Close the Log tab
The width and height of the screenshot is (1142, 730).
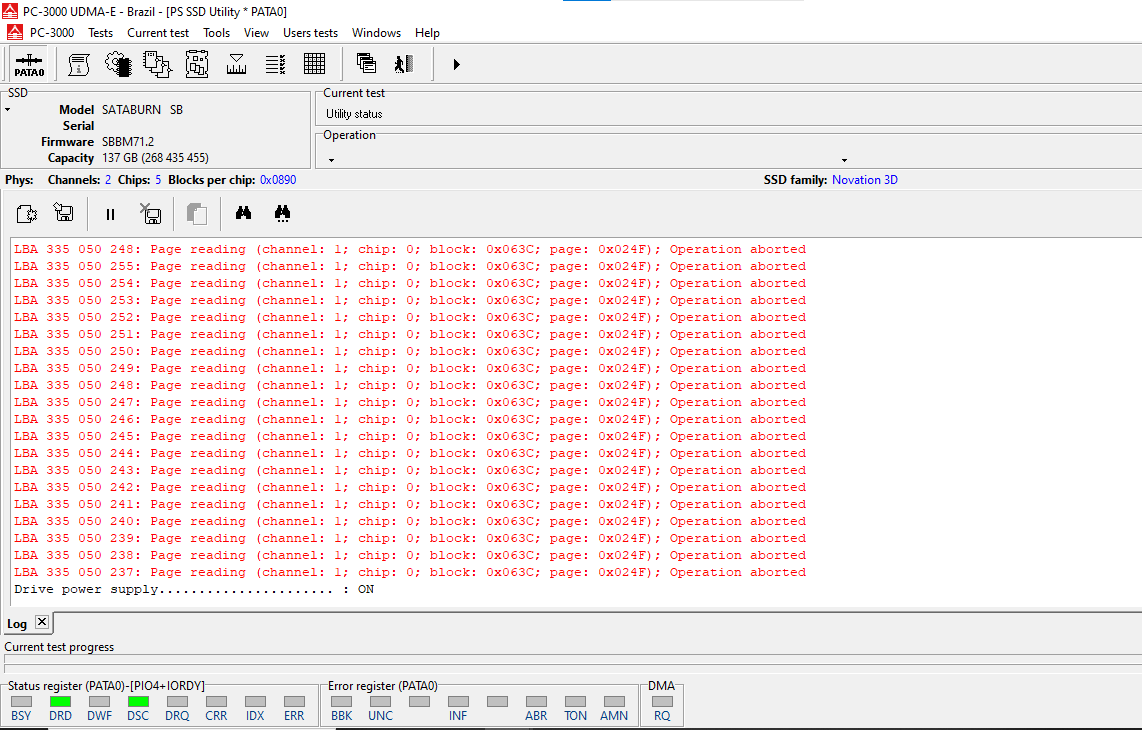pyautogui.click(x=42, y=622)
